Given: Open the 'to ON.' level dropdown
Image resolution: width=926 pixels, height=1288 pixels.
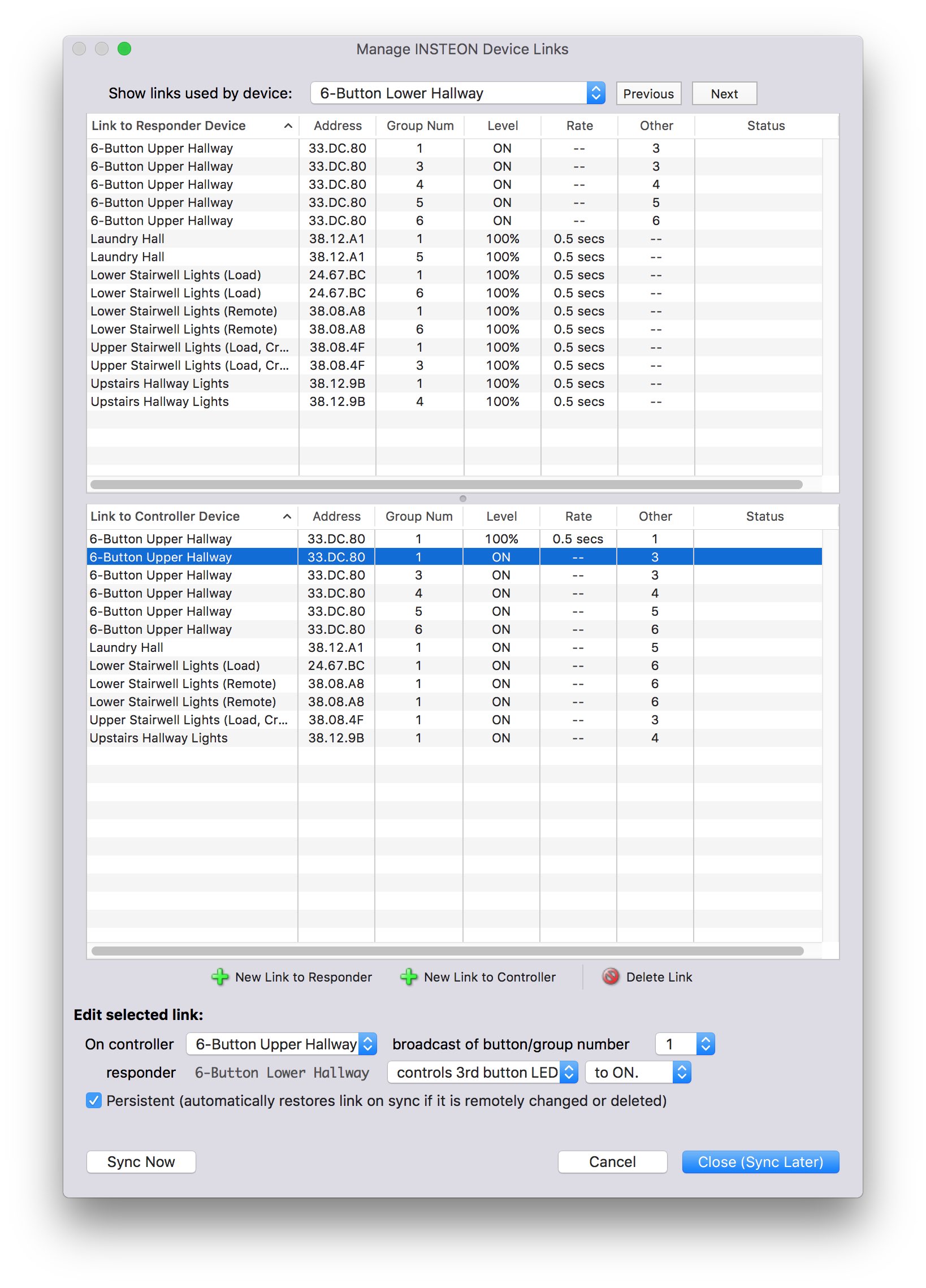Looking at the screenshot, I should pyautogui.click(x=638, y=1072).
